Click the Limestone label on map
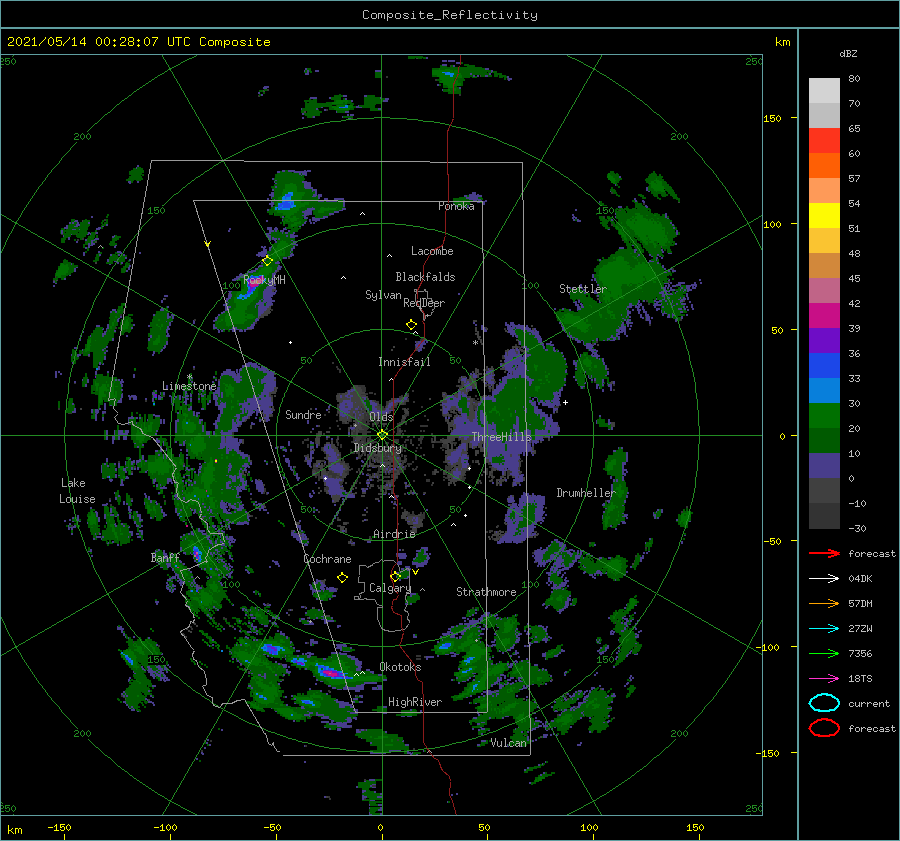Viewport: 900px width, 841px height. coord(189,386)
